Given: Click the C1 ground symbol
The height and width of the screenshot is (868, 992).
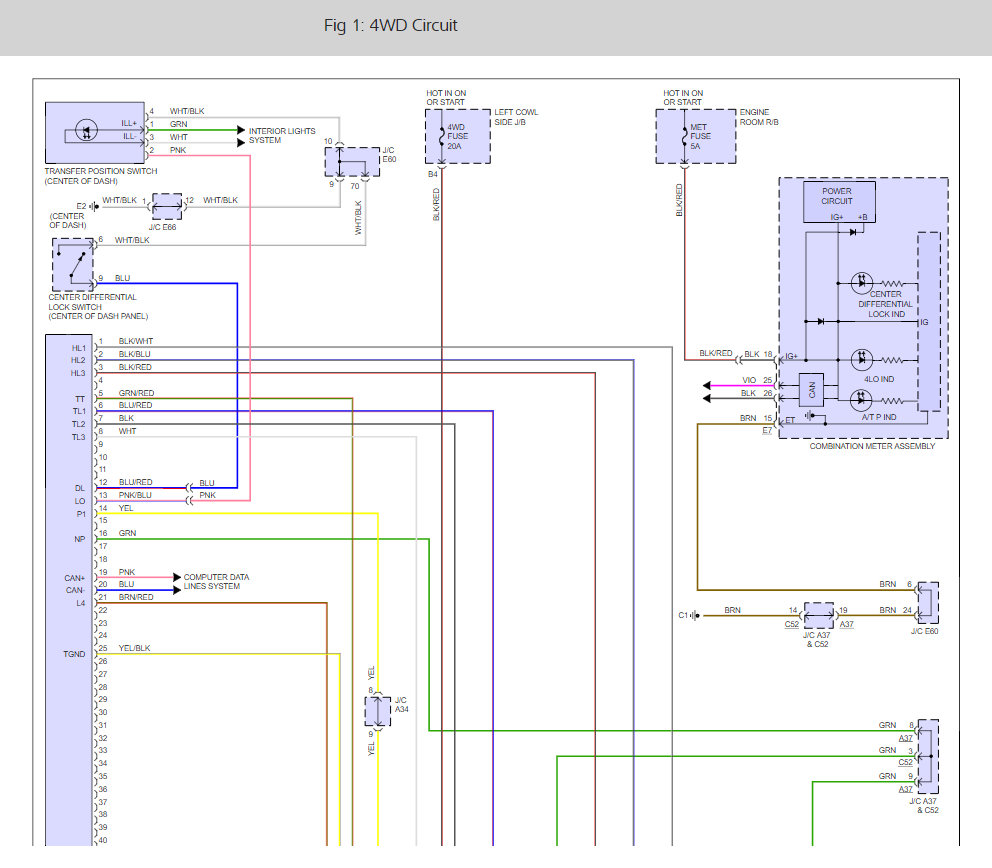Looking at the screenshot, I should click(x=694, y=615).
